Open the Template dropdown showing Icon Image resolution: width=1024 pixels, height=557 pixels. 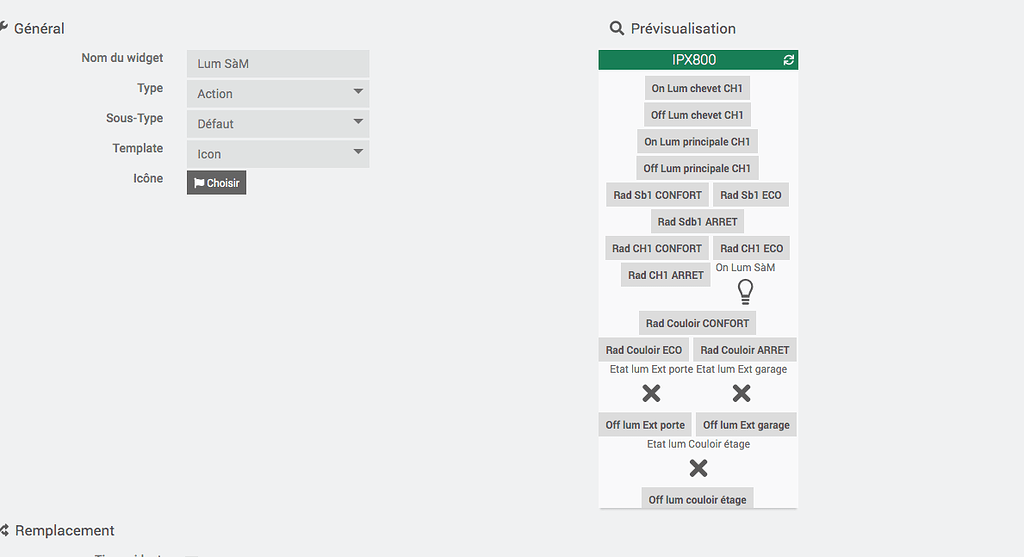278,153
